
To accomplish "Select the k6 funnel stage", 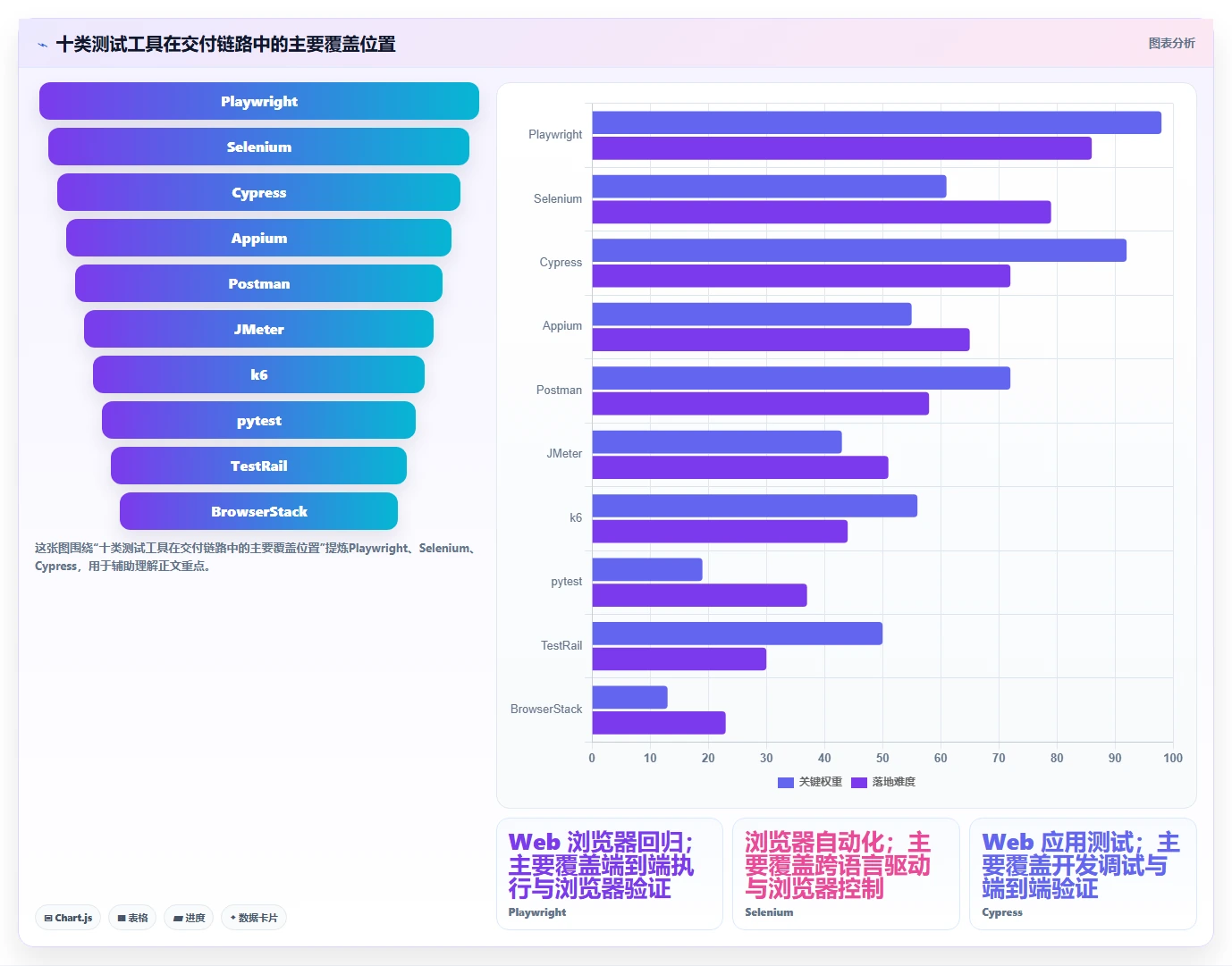I will point(259,374).
